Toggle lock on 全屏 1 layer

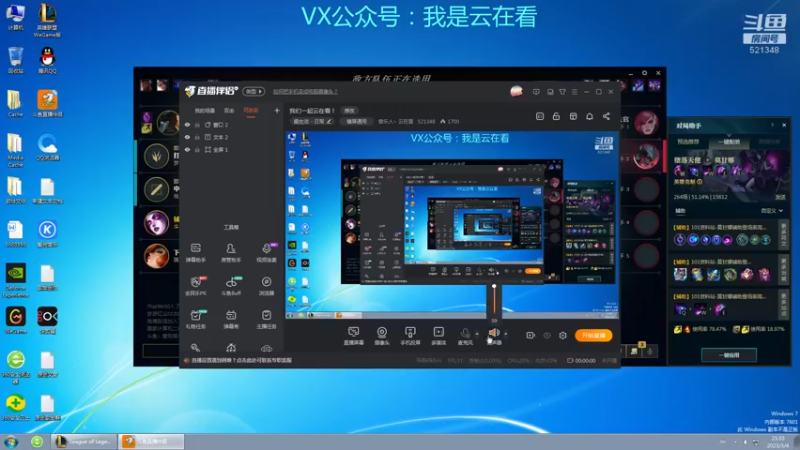[197, 149]
